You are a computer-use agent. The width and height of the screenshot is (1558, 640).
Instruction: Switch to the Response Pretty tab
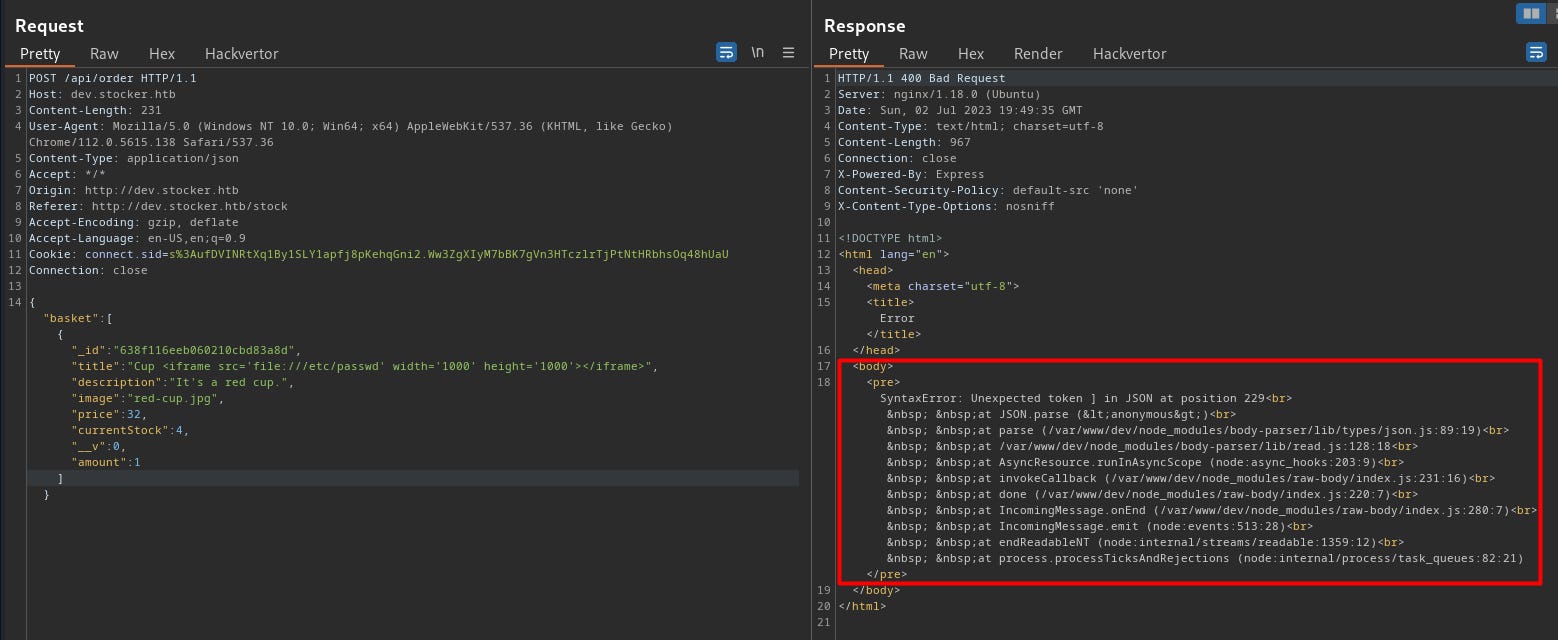849,54
